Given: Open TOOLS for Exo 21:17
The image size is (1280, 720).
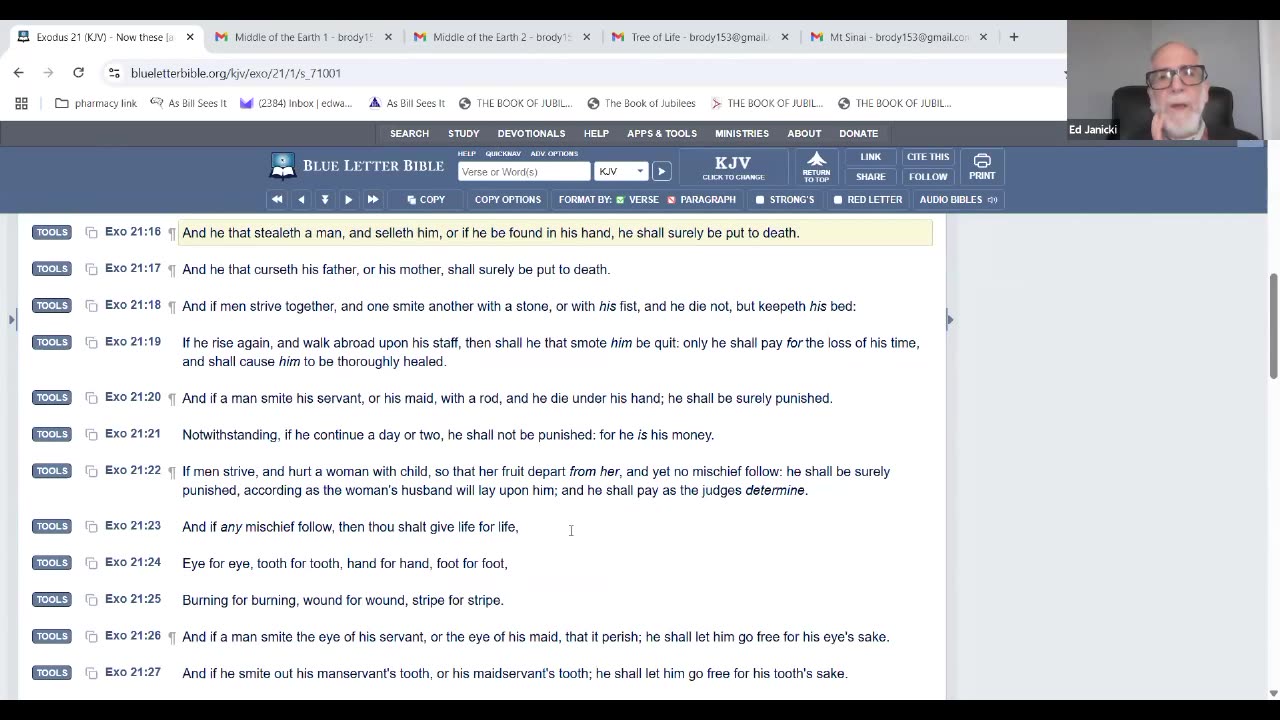Looking at the screenshot, I should click(x=52, y=269).
